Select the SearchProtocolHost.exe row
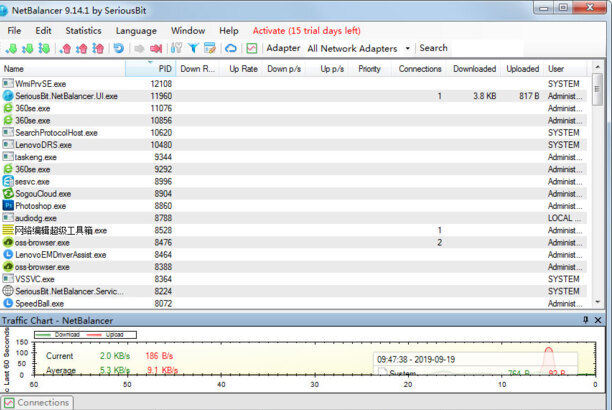Screen dimensions: 612x410 click(x=294, y=132)
